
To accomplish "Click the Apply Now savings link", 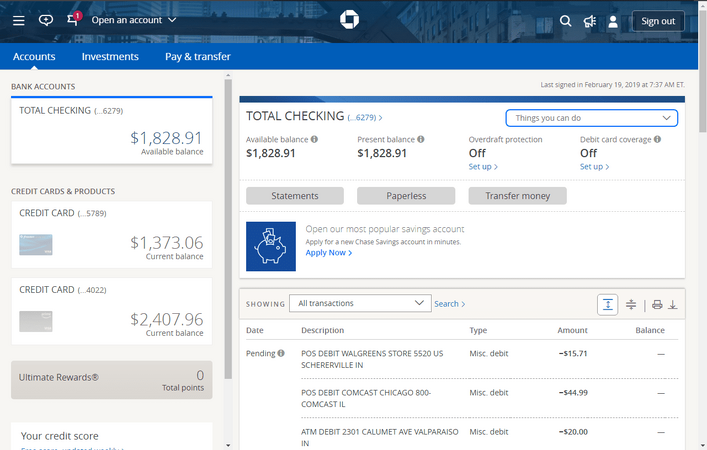I will click(x=328, y=253).
